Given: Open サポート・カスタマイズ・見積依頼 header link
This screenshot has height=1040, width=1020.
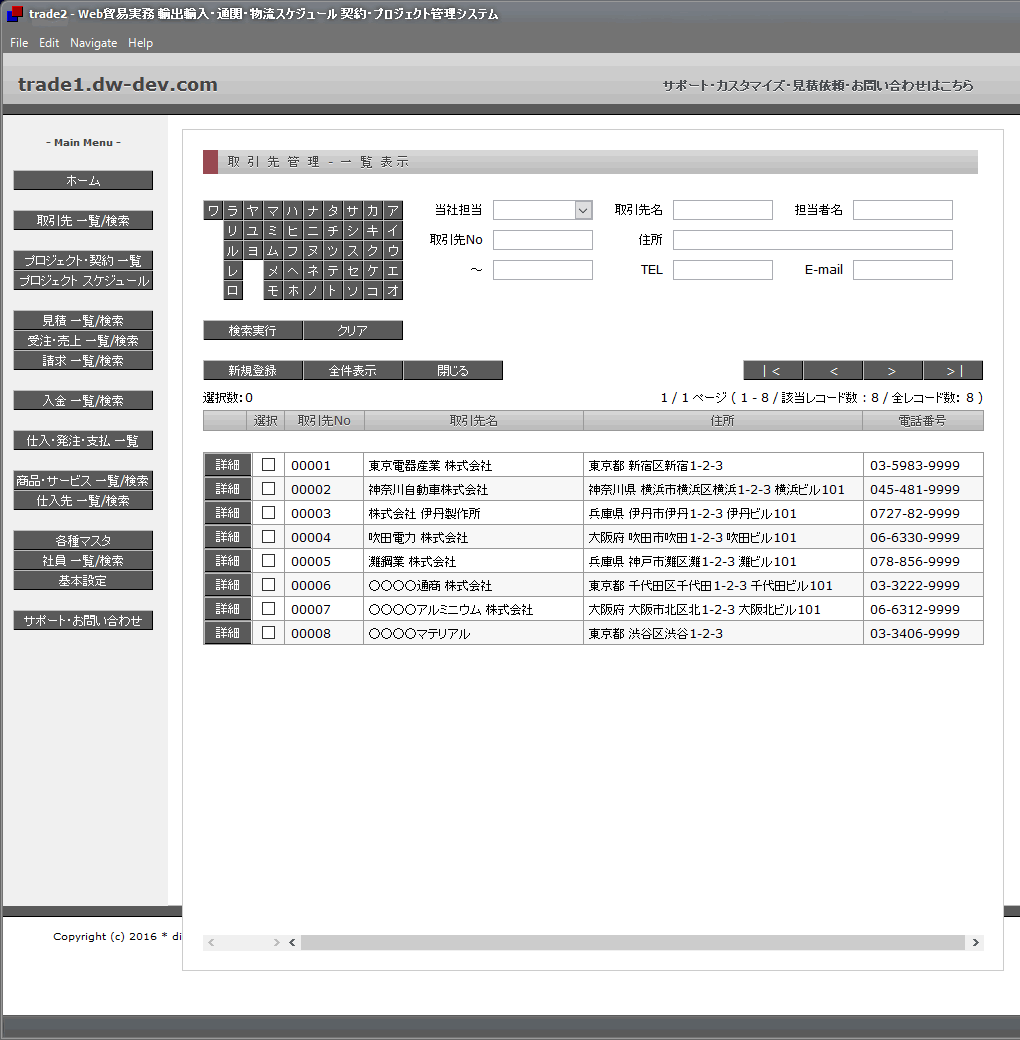Looking at the screenshot, I should [818, 86].
